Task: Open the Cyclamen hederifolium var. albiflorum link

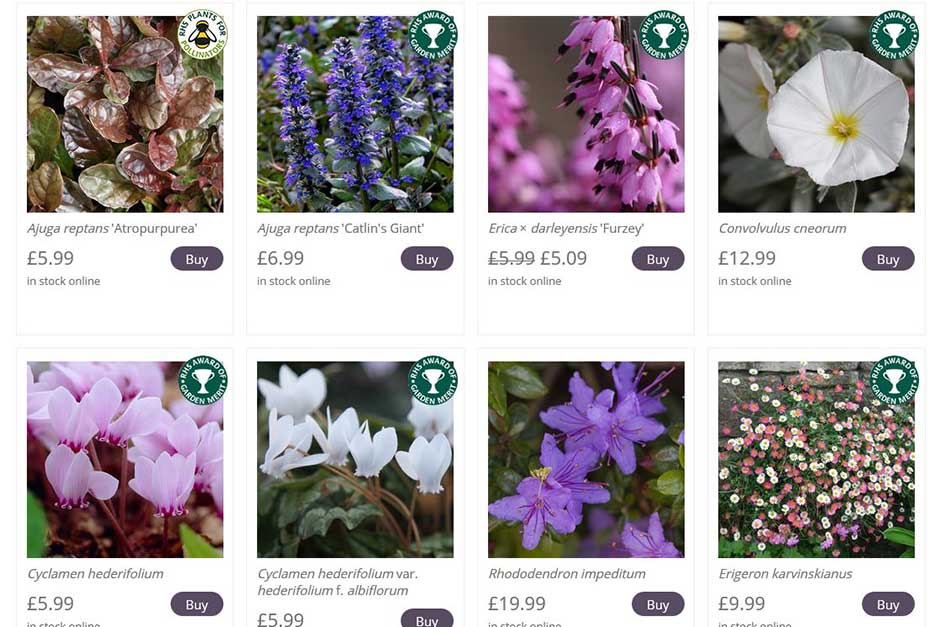Action: [x=337, y=582]
